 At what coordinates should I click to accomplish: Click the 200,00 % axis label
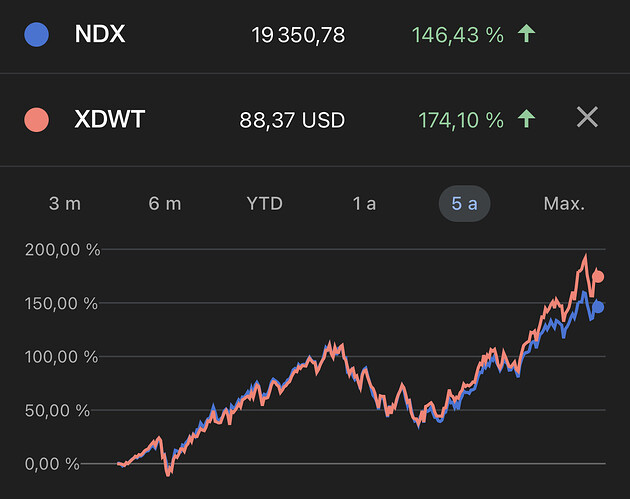(x=62, y=249)
